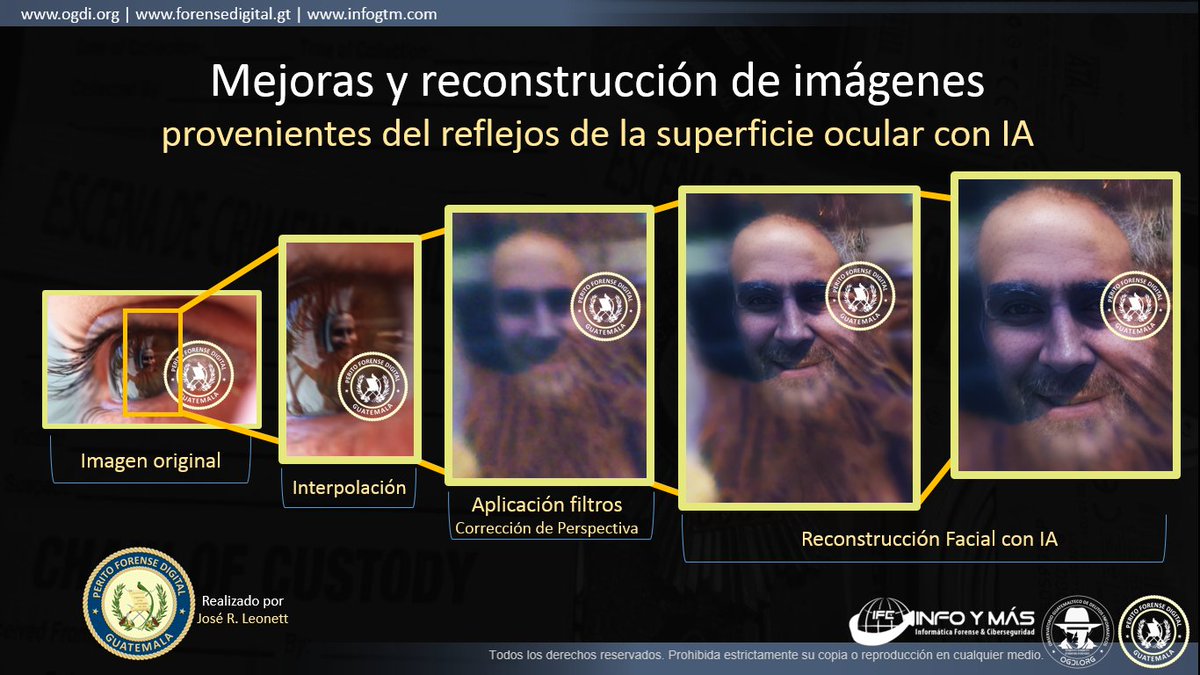1200x675 pixels.
Task: Select the filtered blurry face thumbnail
Action: coord(548,347)
